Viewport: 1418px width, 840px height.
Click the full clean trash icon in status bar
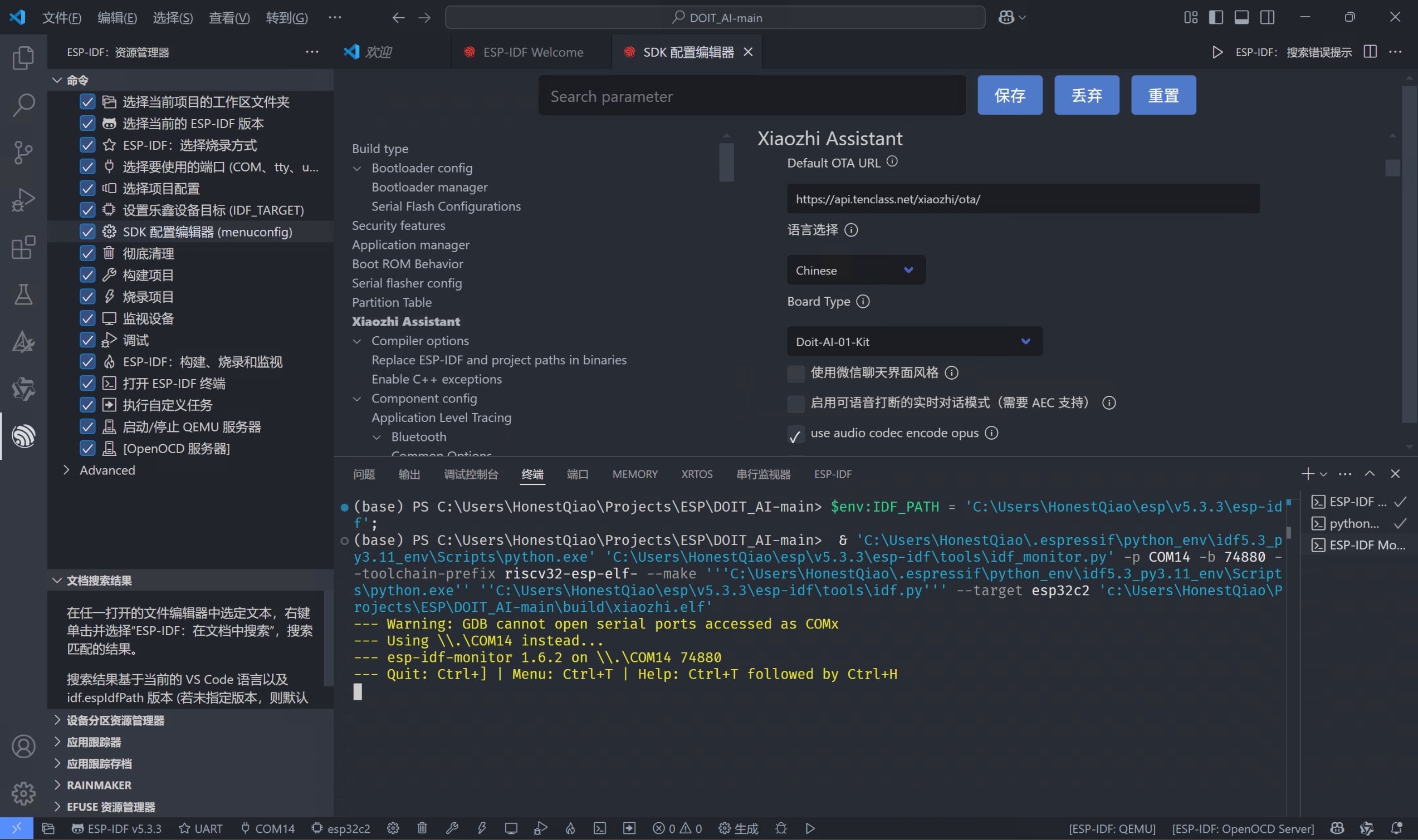pyautogui.click(x=422, y=828)
